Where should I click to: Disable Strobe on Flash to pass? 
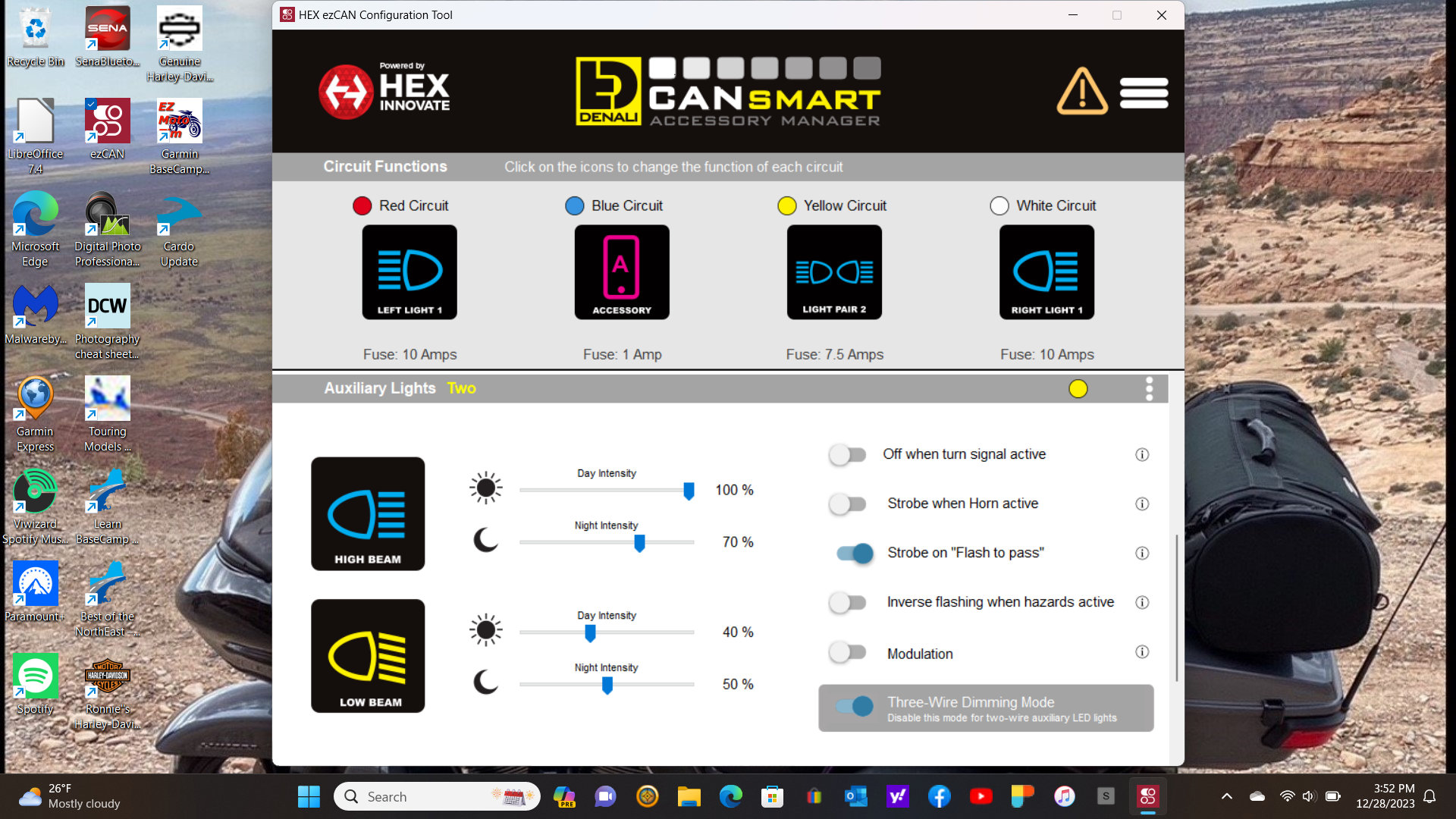coord(855,554)
